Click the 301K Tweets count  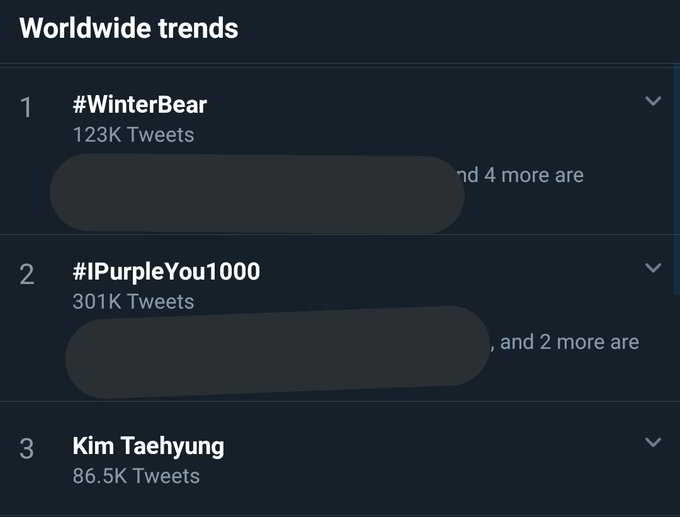point(133,301)
